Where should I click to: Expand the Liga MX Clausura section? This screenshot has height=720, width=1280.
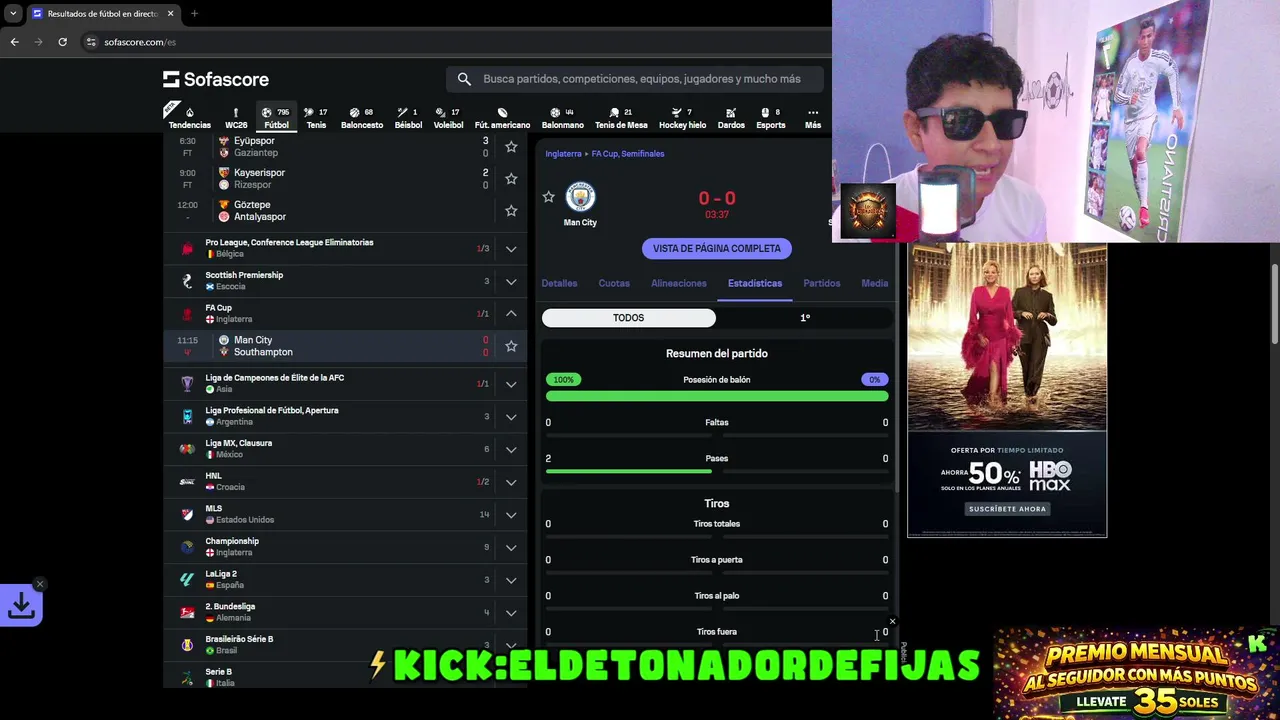pyautogui.click(x=511, y=449)
